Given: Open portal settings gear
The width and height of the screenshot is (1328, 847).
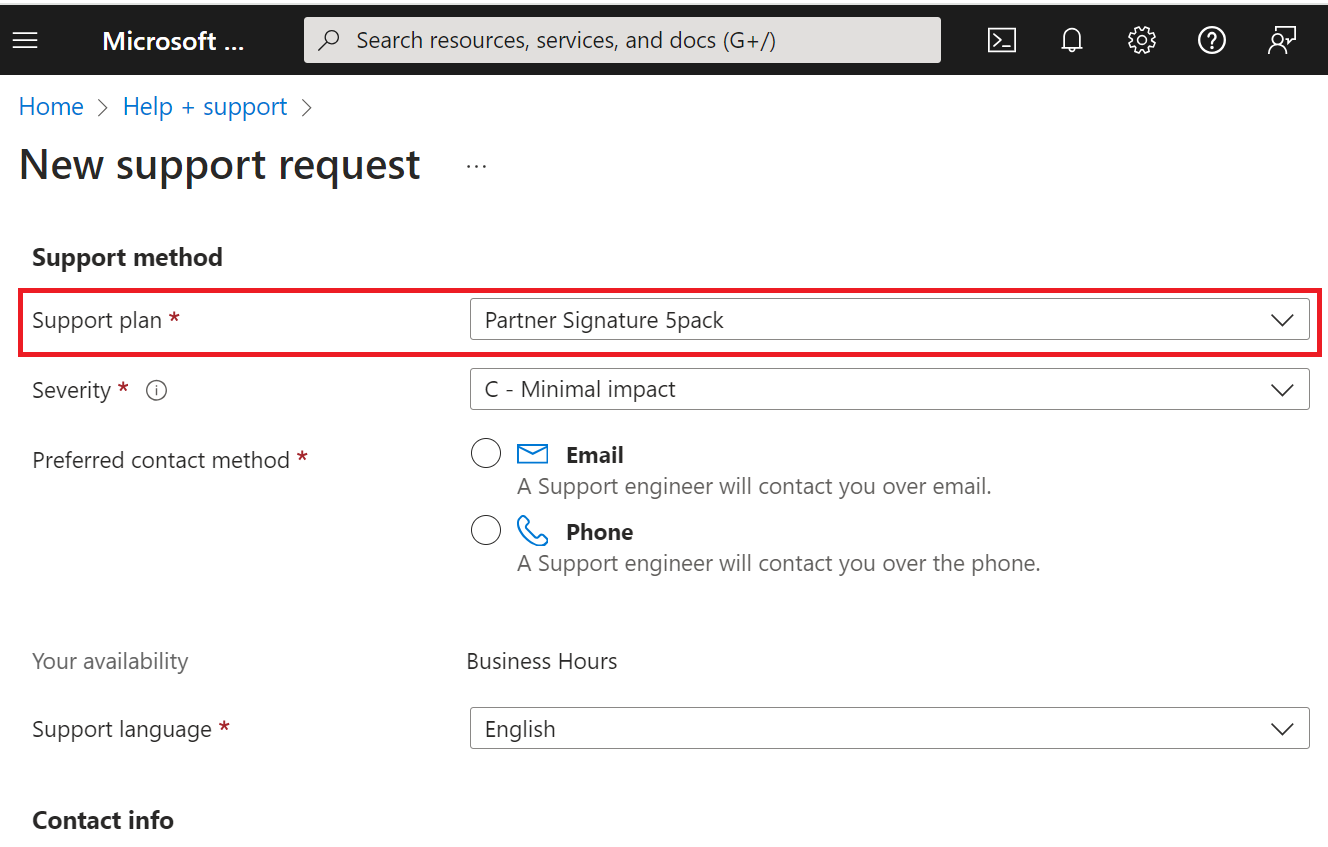Looking at the screenshot, I should [1142, 40].
